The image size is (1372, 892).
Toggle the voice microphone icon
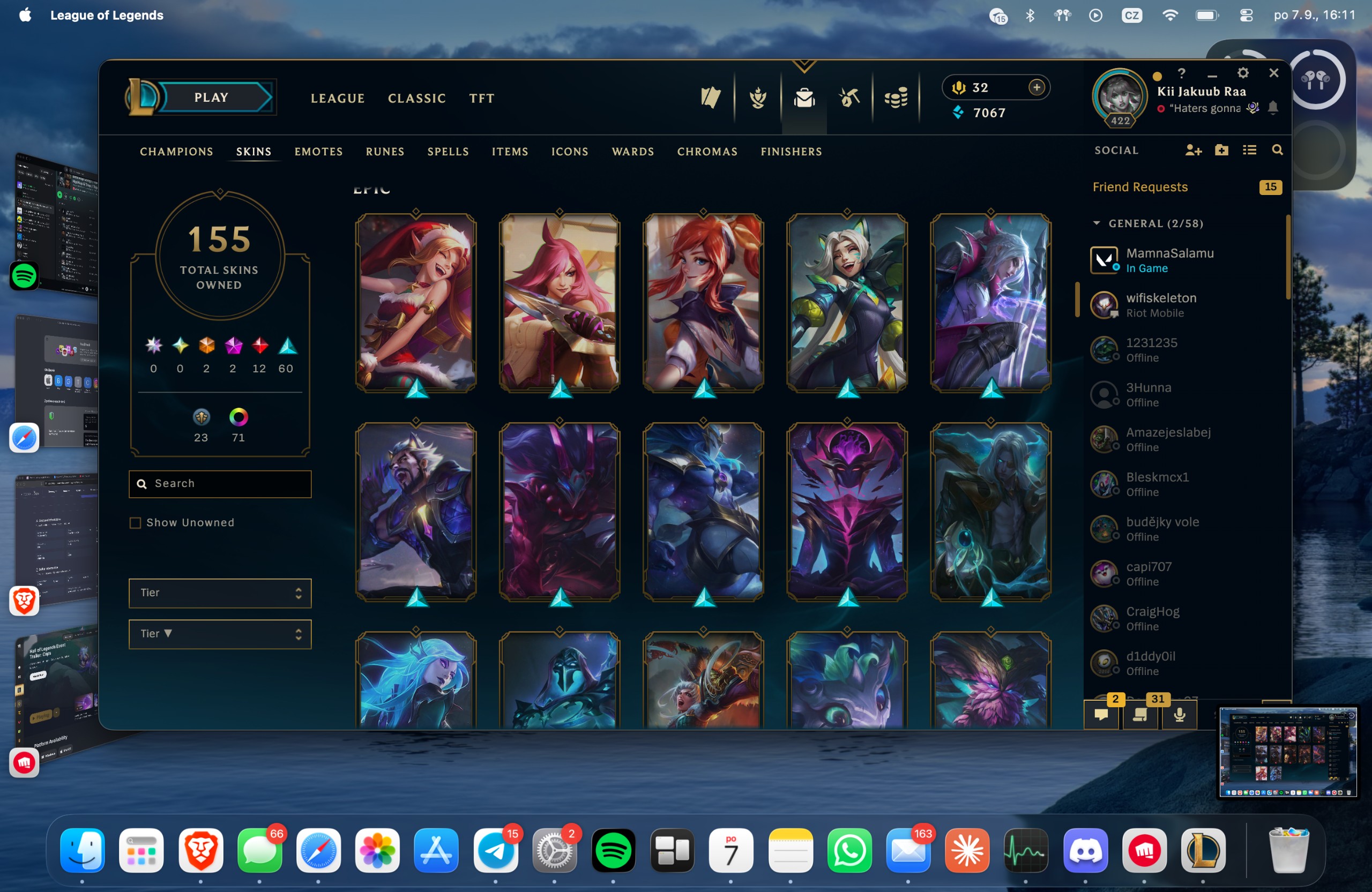pyautogui.click(x=1180, y=715)
